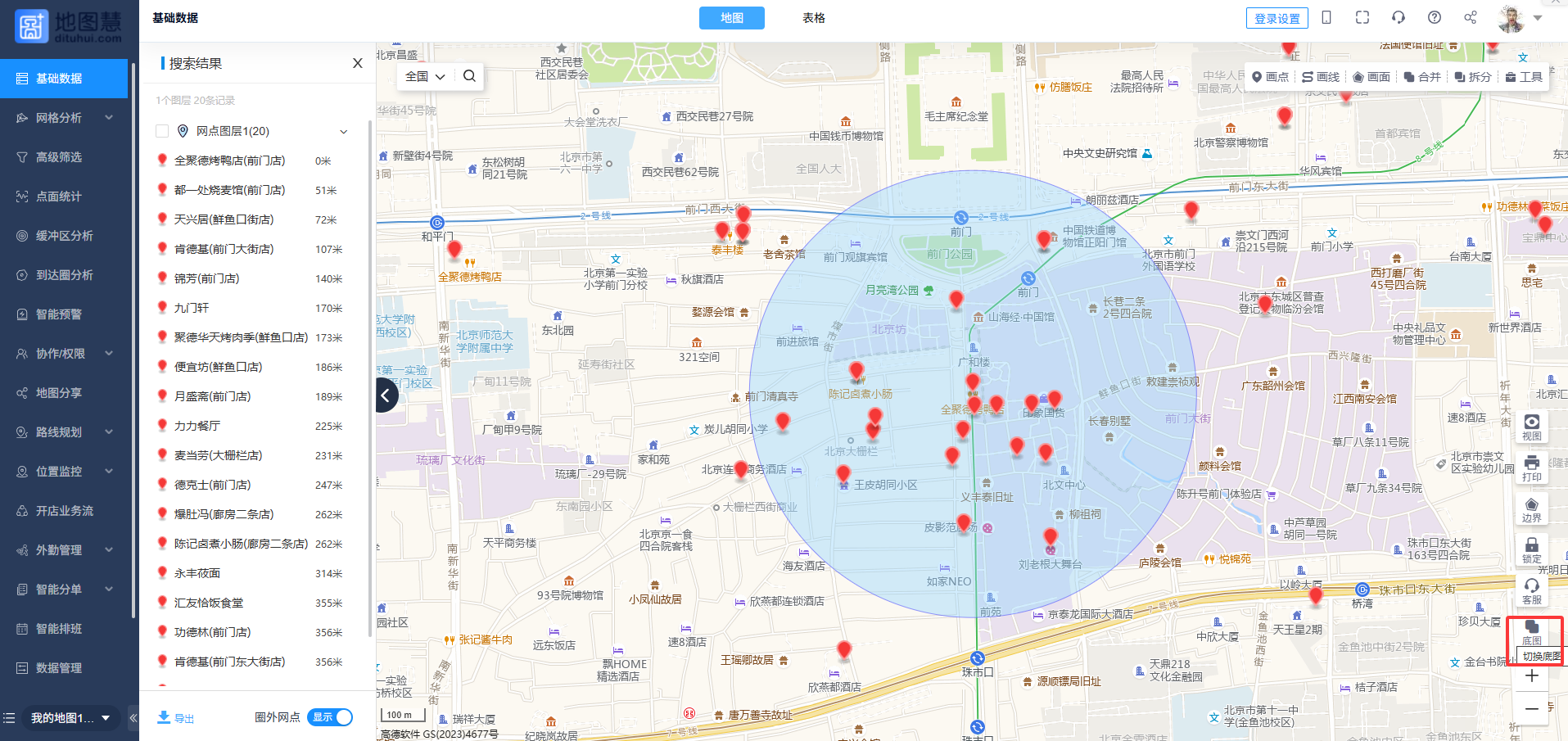Select the 画点 draw point tool
This screenshot has height=741, width=1568.
coord(1270,77)
